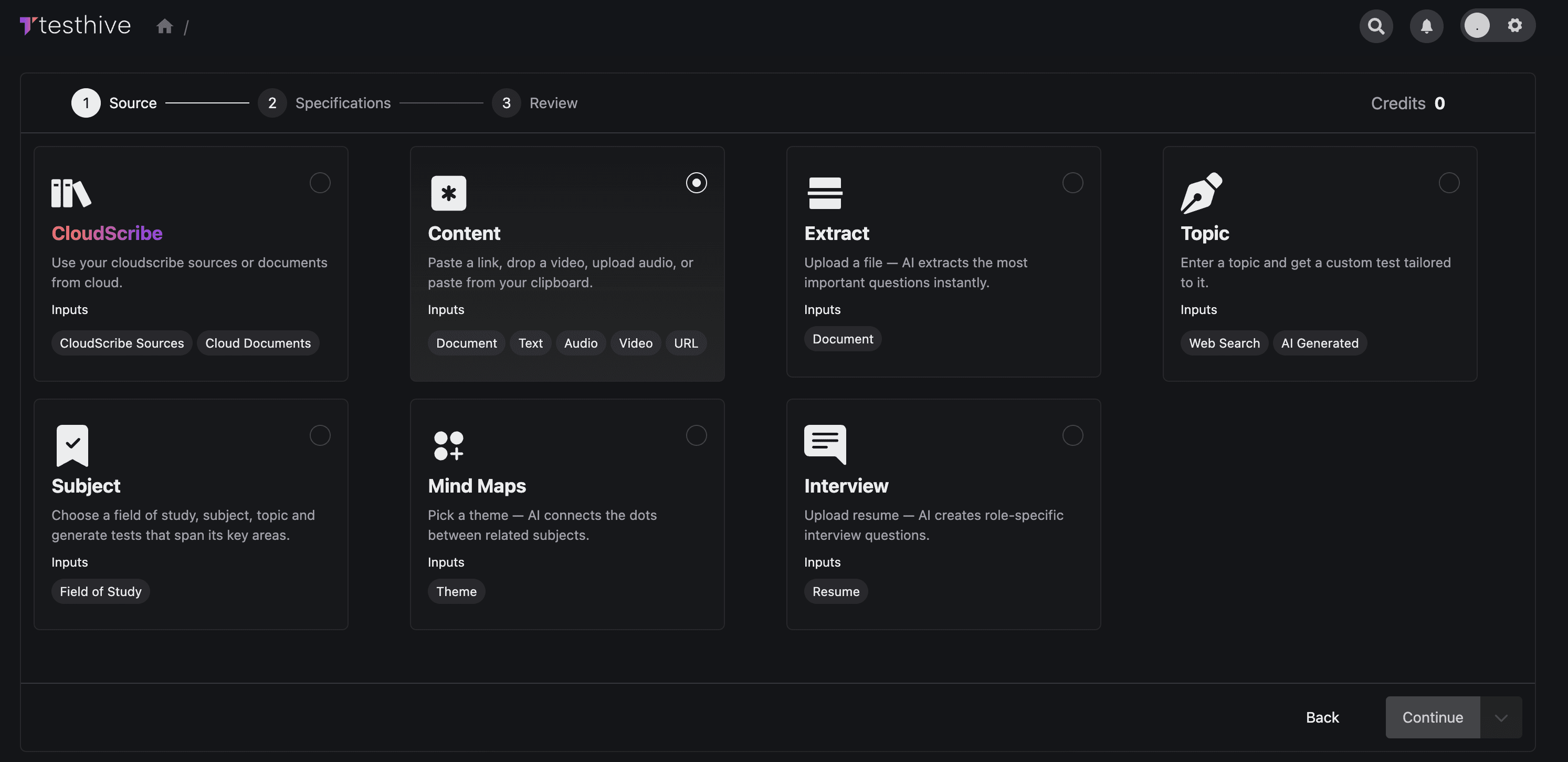
Task: Select the URL input tag under Content
Action: (x=686, y=342)
